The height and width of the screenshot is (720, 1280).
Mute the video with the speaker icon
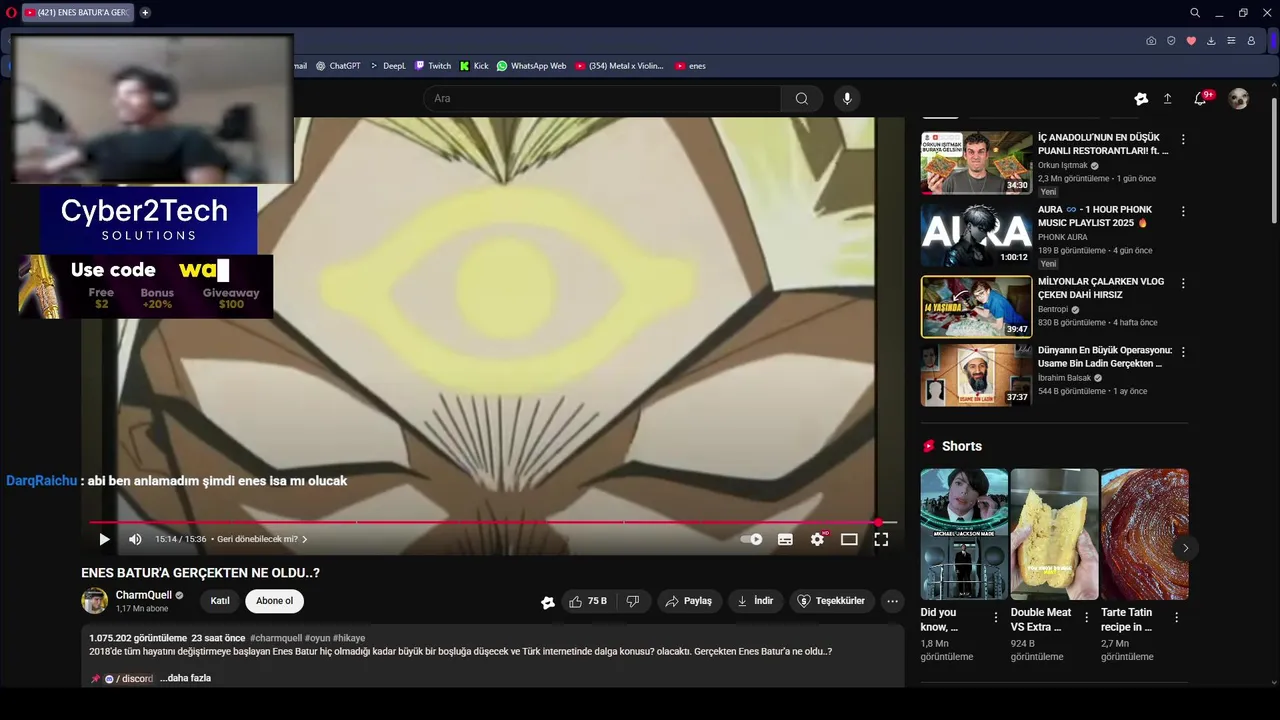tap(135, 539)
